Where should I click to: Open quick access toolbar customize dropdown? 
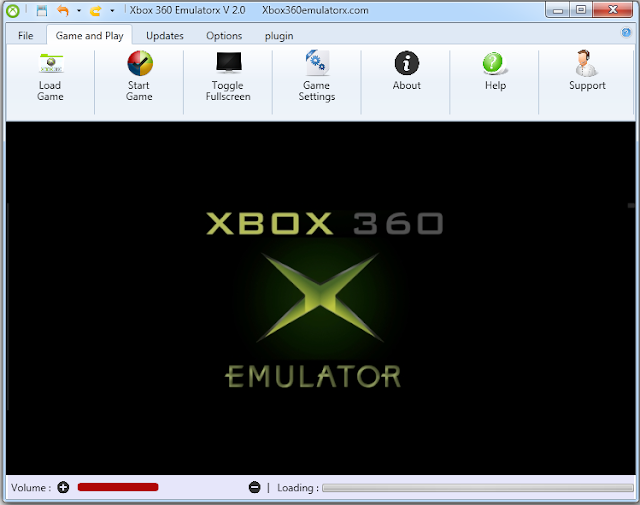(112, 11)
